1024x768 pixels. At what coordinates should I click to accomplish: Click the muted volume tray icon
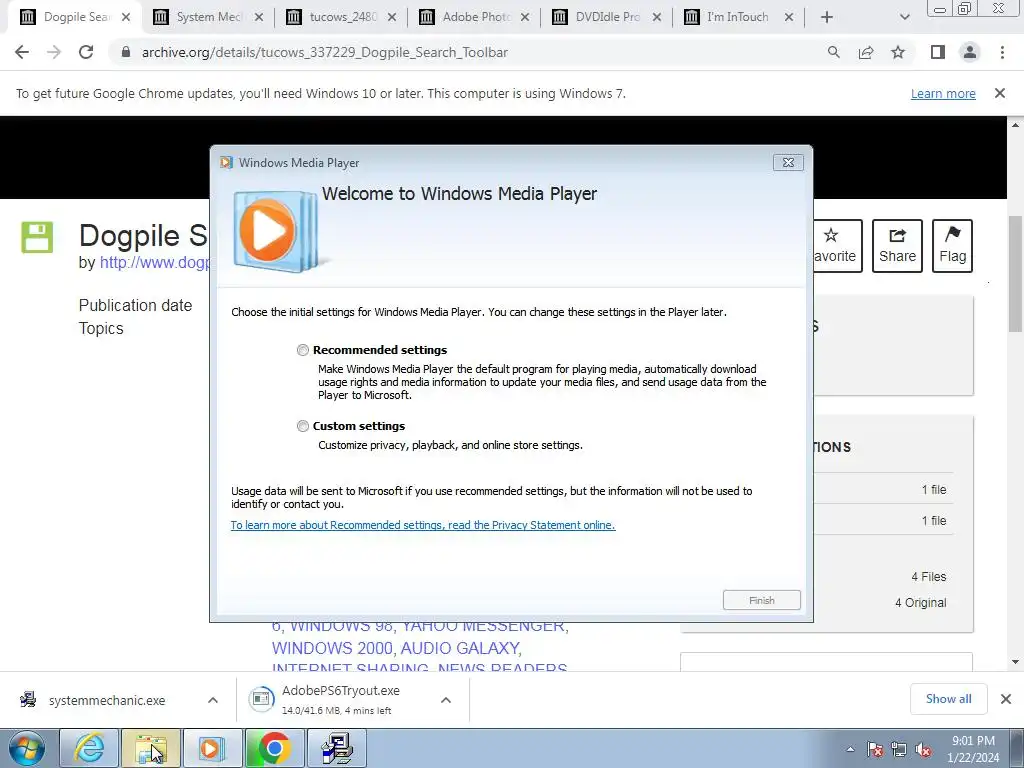click(923, 750)
